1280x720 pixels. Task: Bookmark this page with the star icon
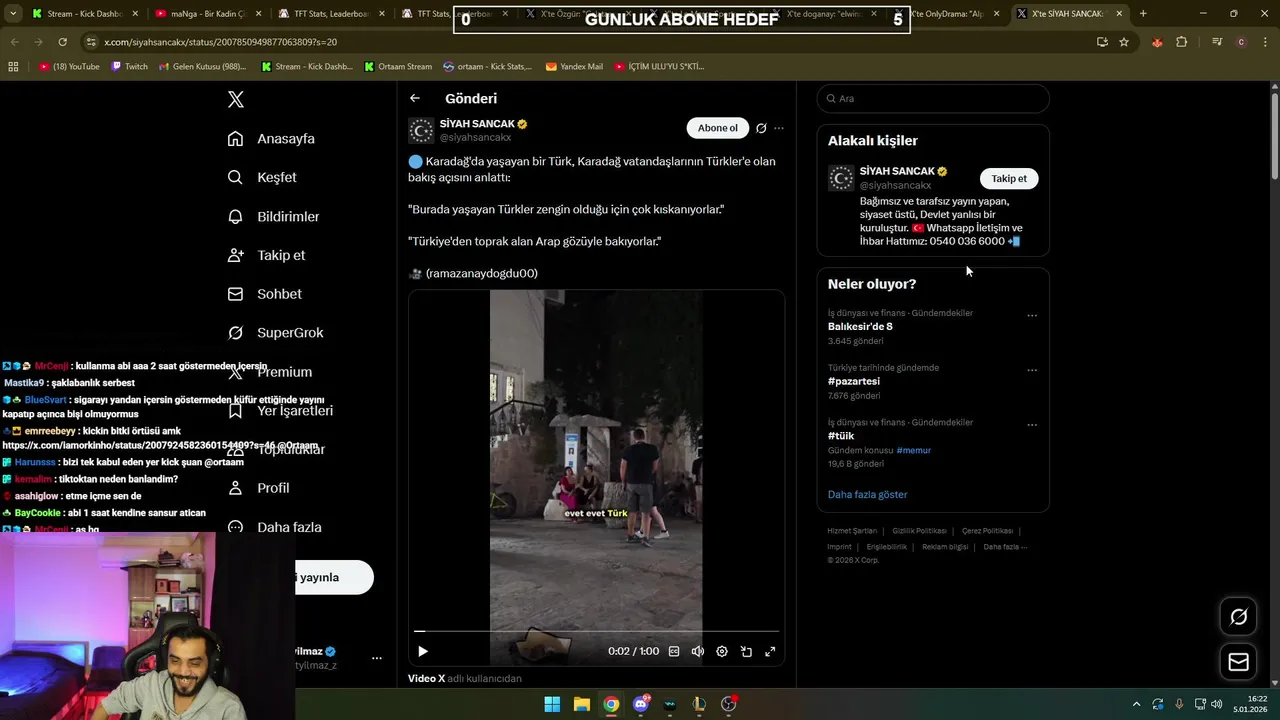[1124, 42]
